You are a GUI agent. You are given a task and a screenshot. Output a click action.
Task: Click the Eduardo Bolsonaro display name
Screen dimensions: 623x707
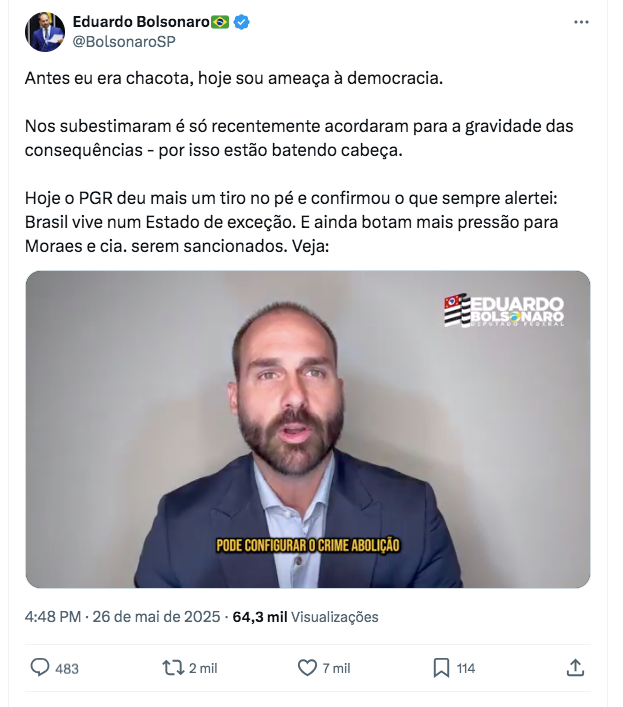coord(141,22)
